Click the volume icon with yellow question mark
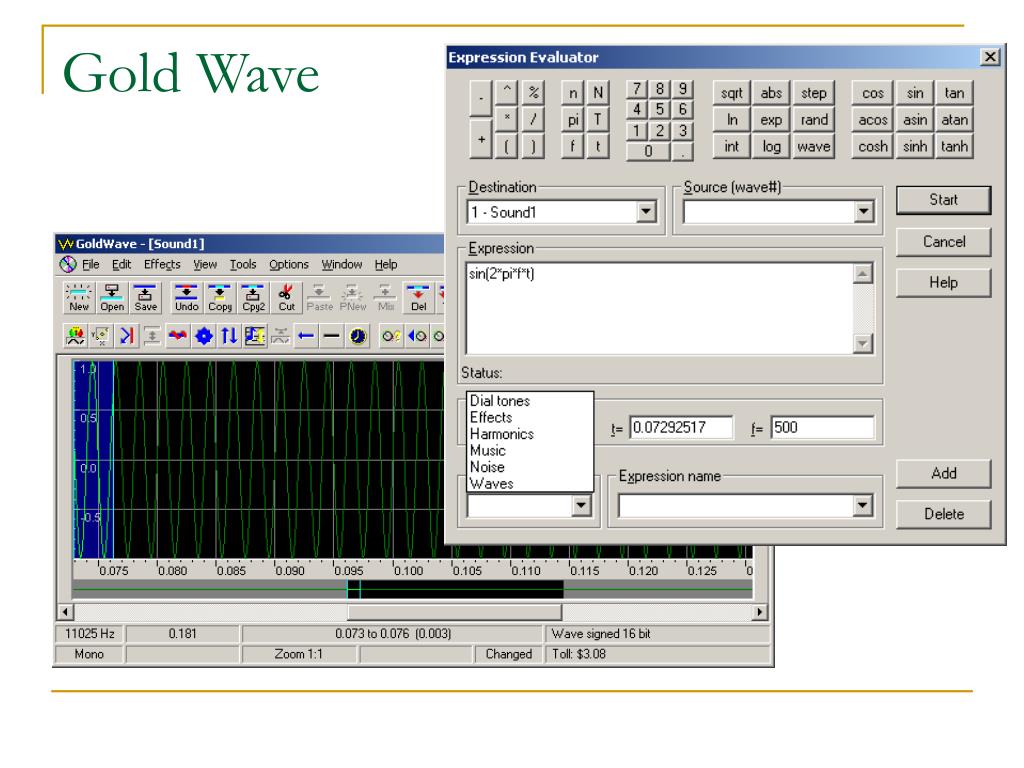Screen dimensions: 1024x768 [x=391, y=336]
